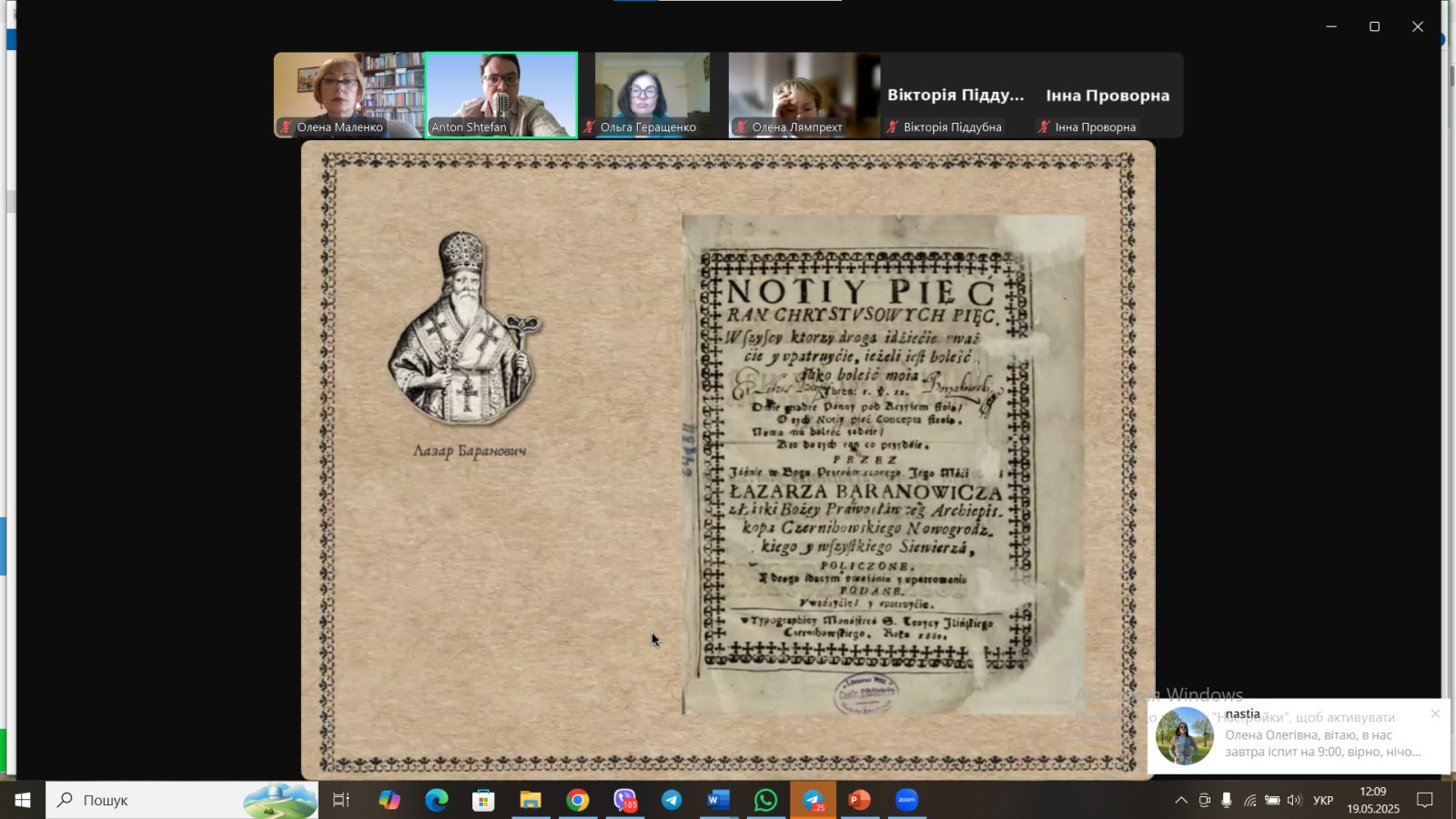Viewport: 1456px width, 819px height.
Task: Click muted mic icon for Олена Лямпрехт
Action: point(742,127)
